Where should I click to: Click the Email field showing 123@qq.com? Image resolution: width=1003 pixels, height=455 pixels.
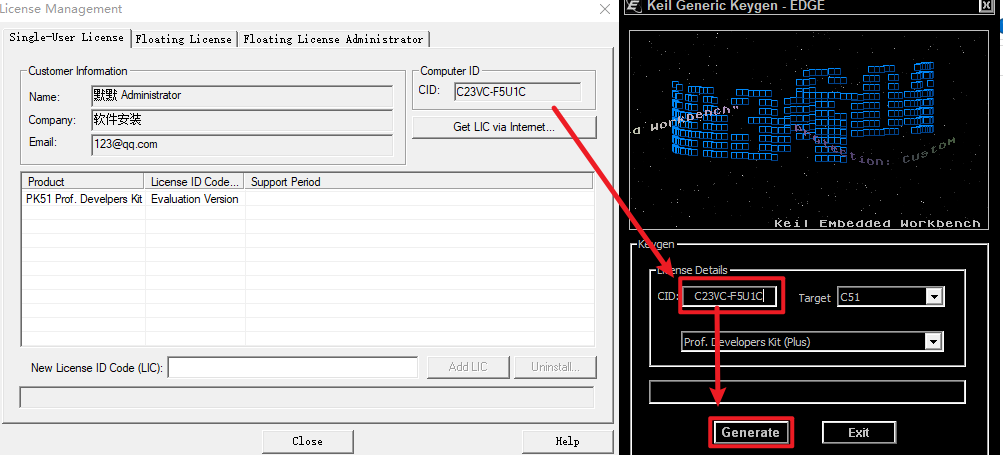[x=242, y=145]
